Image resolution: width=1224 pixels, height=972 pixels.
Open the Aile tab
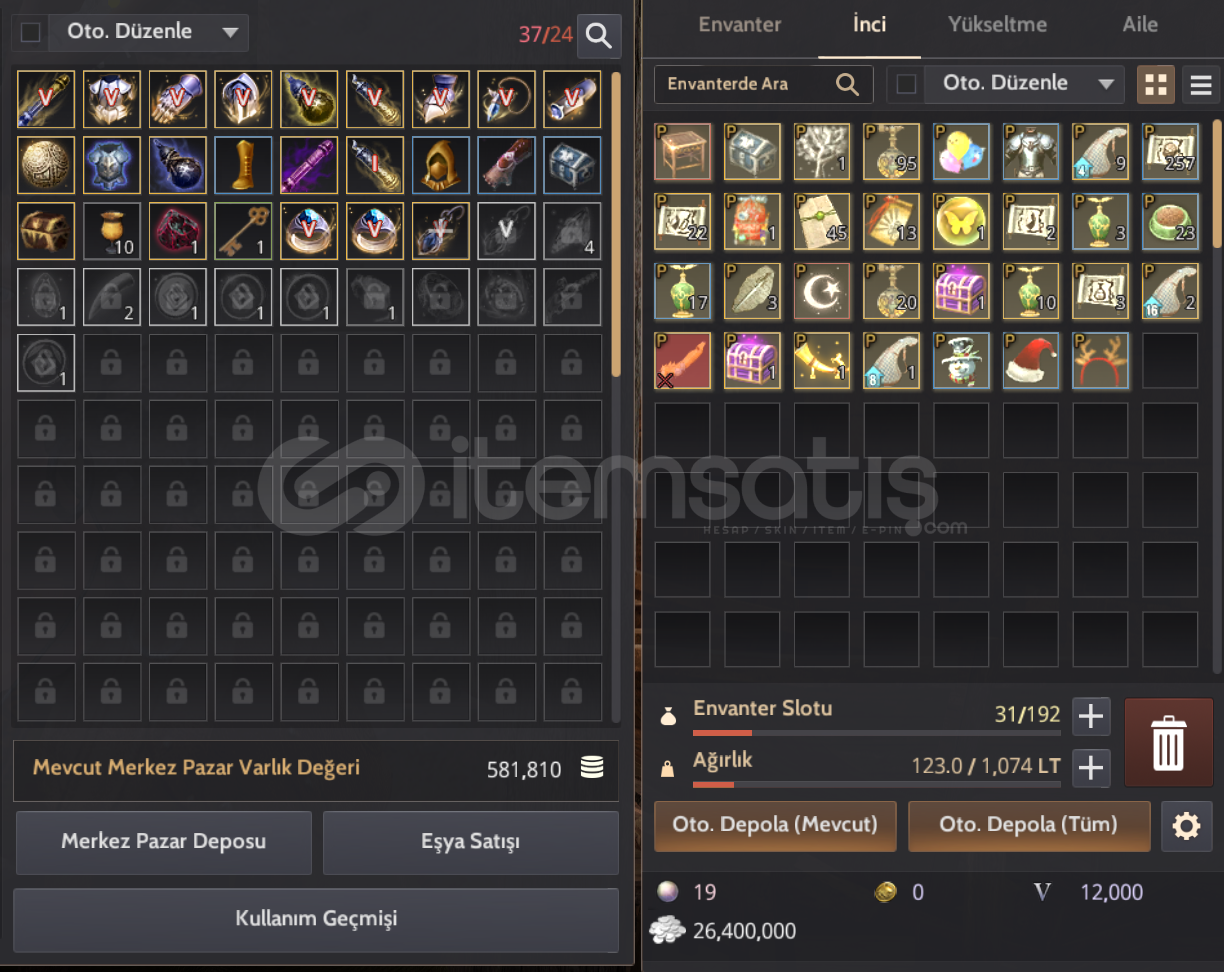pos(1140,25)
